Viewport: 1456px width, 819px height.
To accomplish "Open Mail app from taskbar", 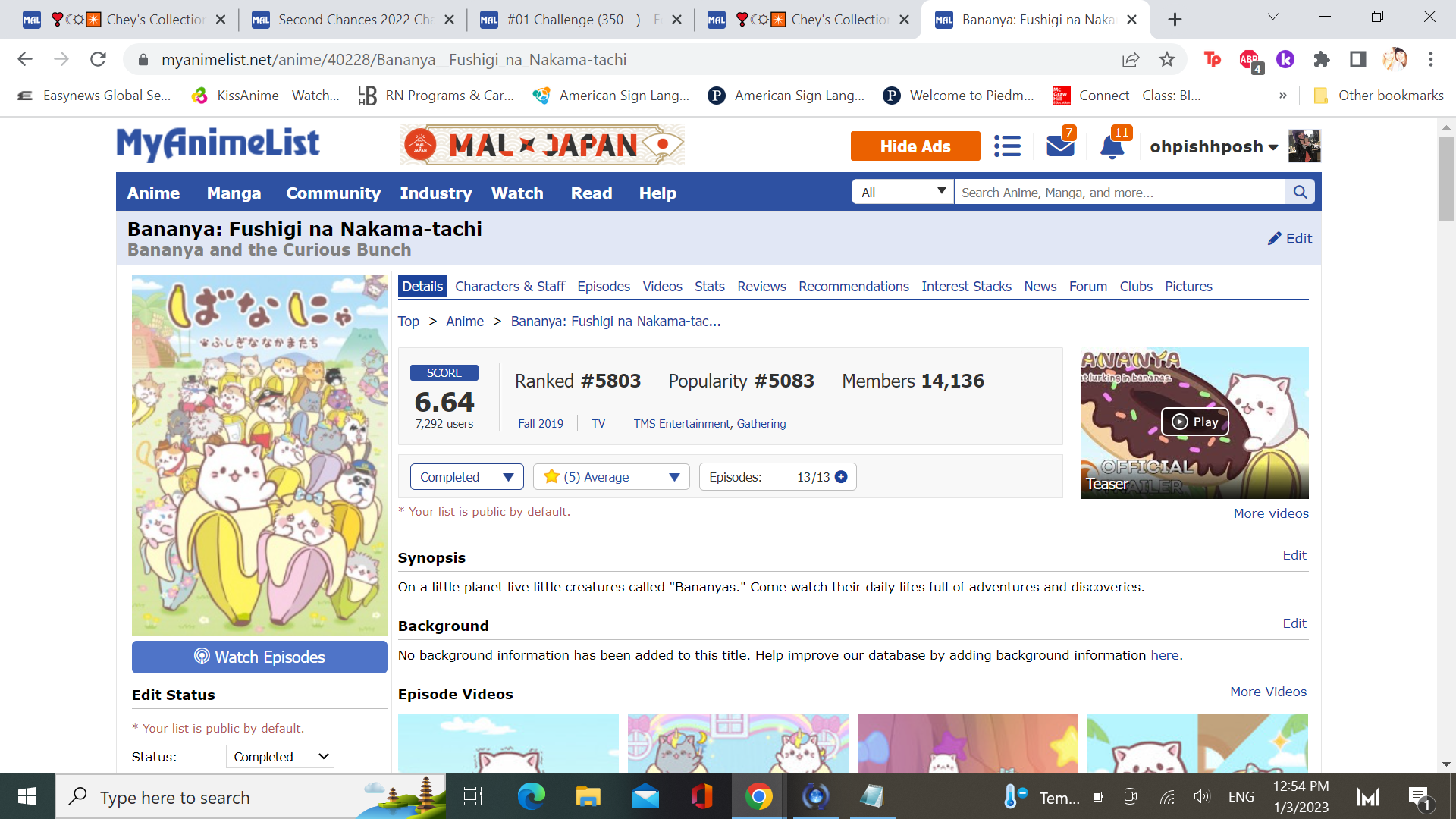I will 645,796.
